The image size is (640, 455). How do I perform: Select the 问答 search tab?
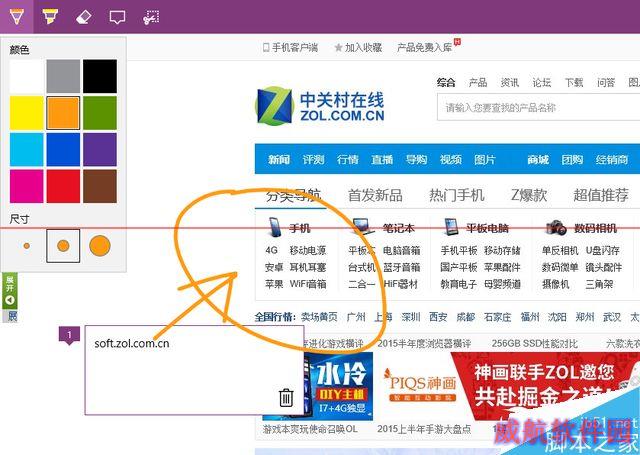[606, 82]
